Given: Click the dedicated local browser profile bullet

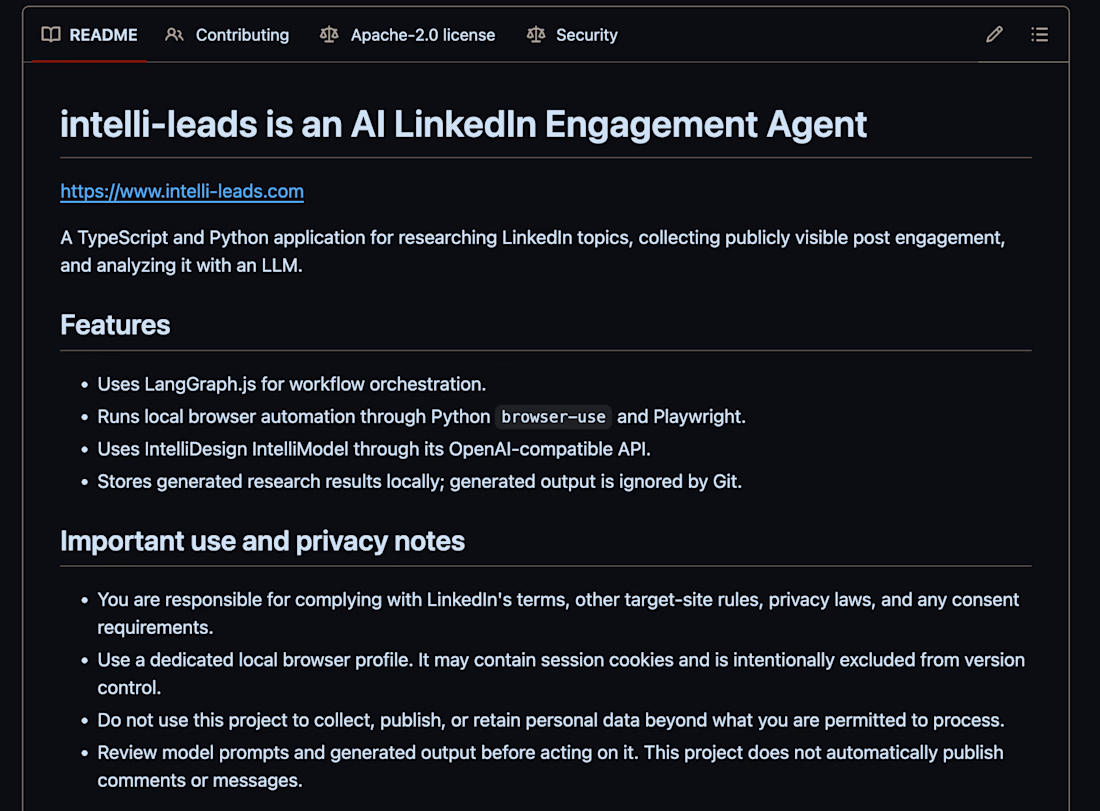Looking at the screenshot, I should (x=561, y=673).
